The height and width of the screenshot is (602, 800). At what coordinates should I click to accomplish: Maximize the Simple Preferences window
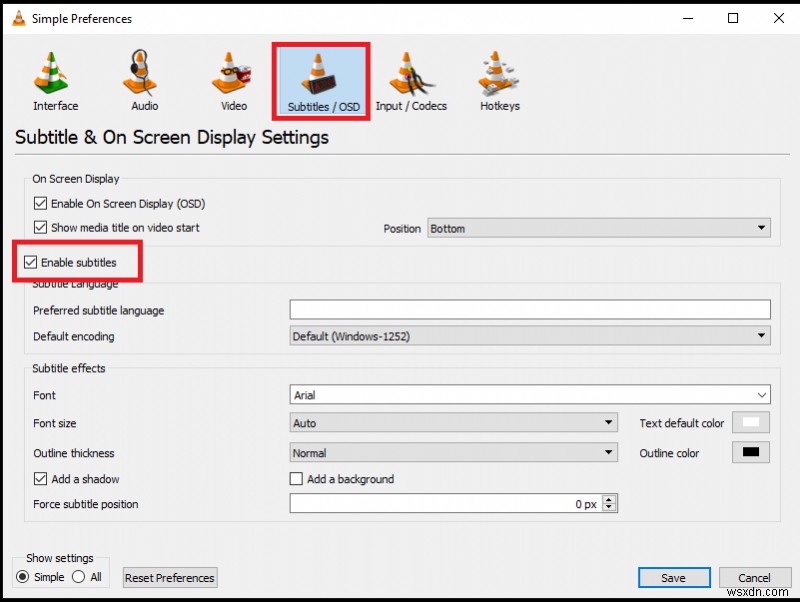tap(733, 18)
